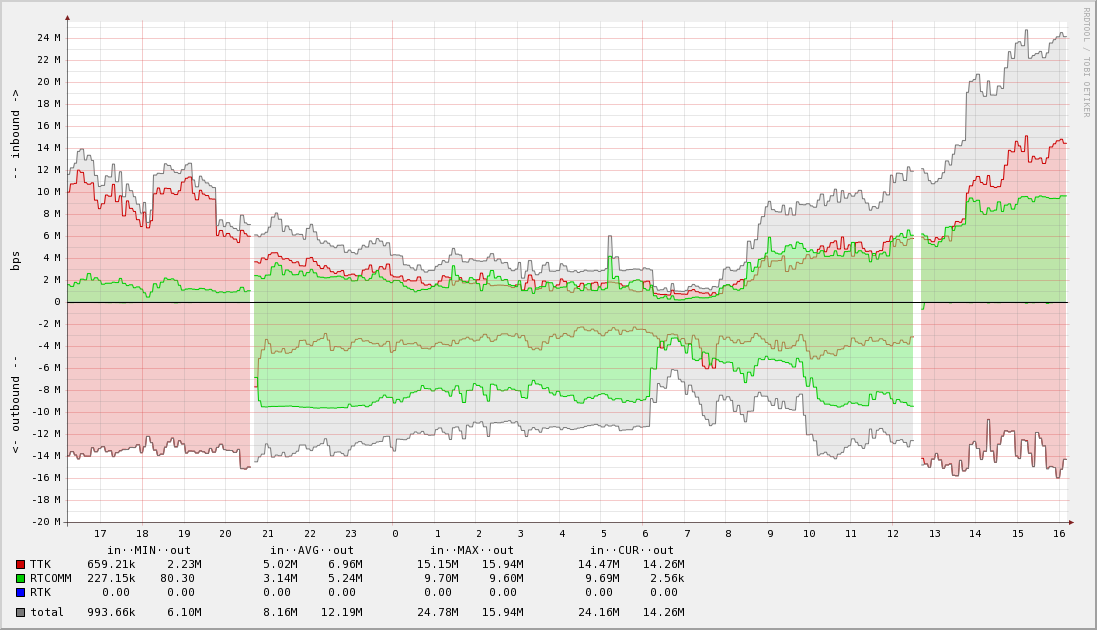Click the 'in··MAX··out' column header
Image resolution: width=1097 pixels, height=630 pixels.
click(471, 550)
